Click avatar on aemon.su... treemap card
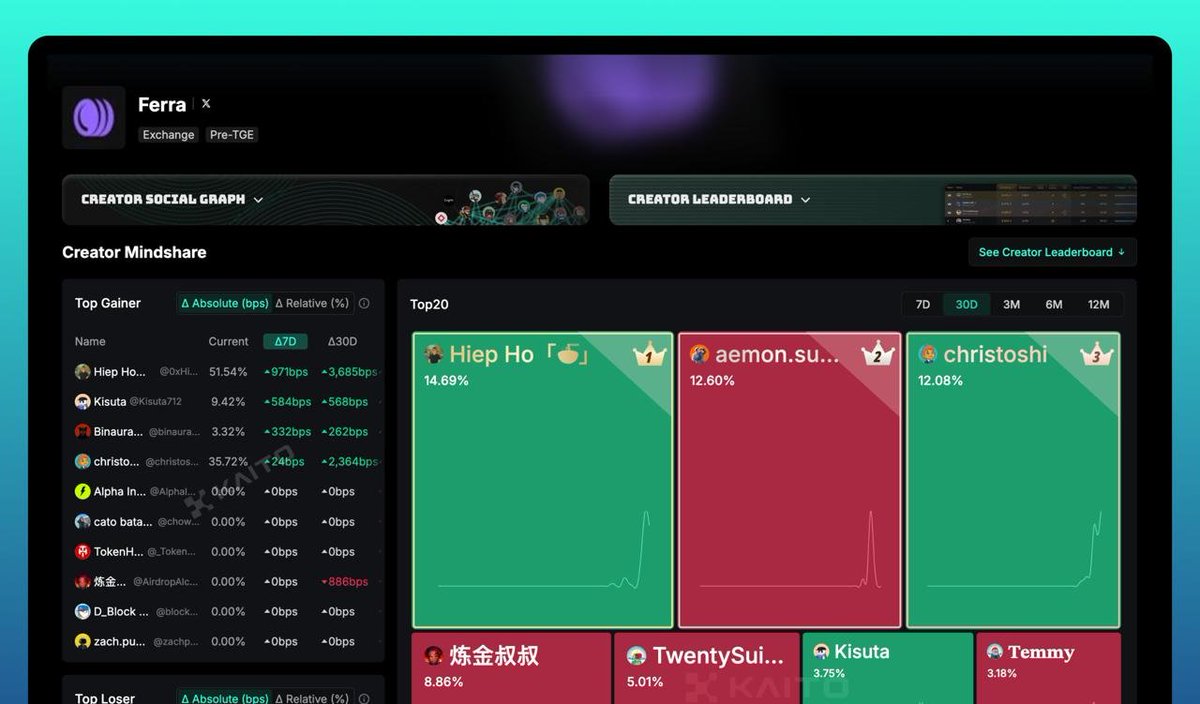The height and width of the screenshot is (704, 1200). (x=699, y=355)
